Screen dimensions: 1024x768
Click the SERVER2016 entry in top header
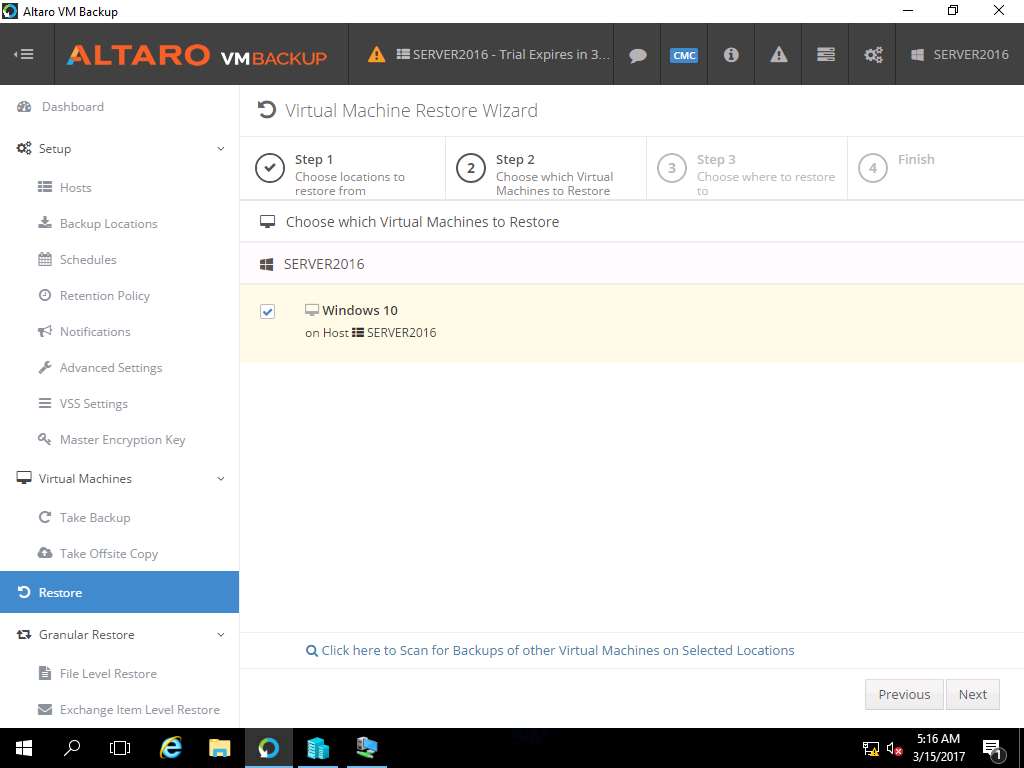point(960,55)
